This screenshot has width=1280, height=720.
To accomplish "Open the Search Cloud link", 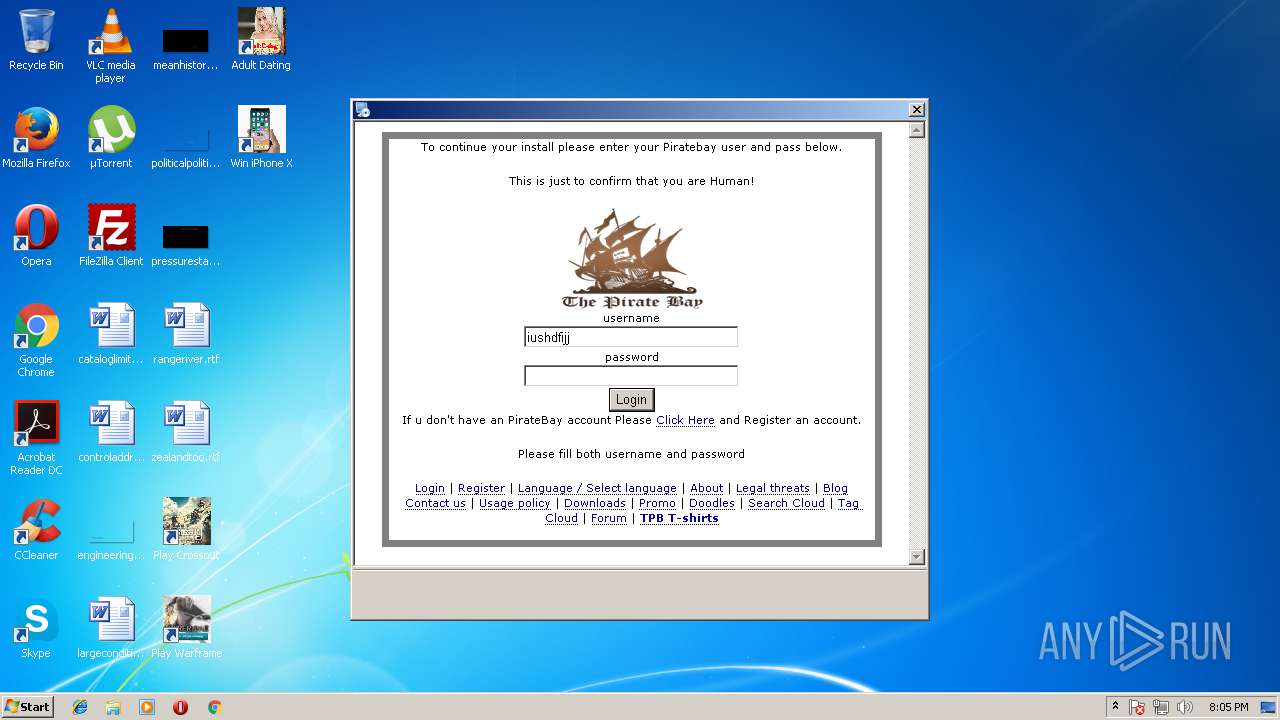I will pos(786,503).
